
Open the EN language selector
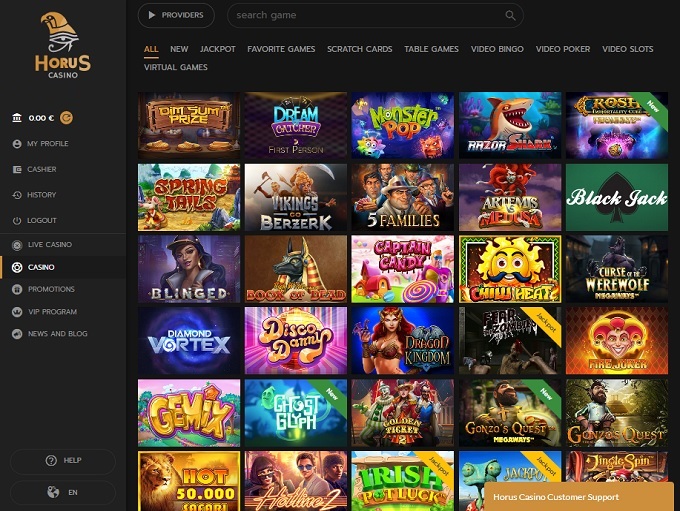(x=63, y=492)
